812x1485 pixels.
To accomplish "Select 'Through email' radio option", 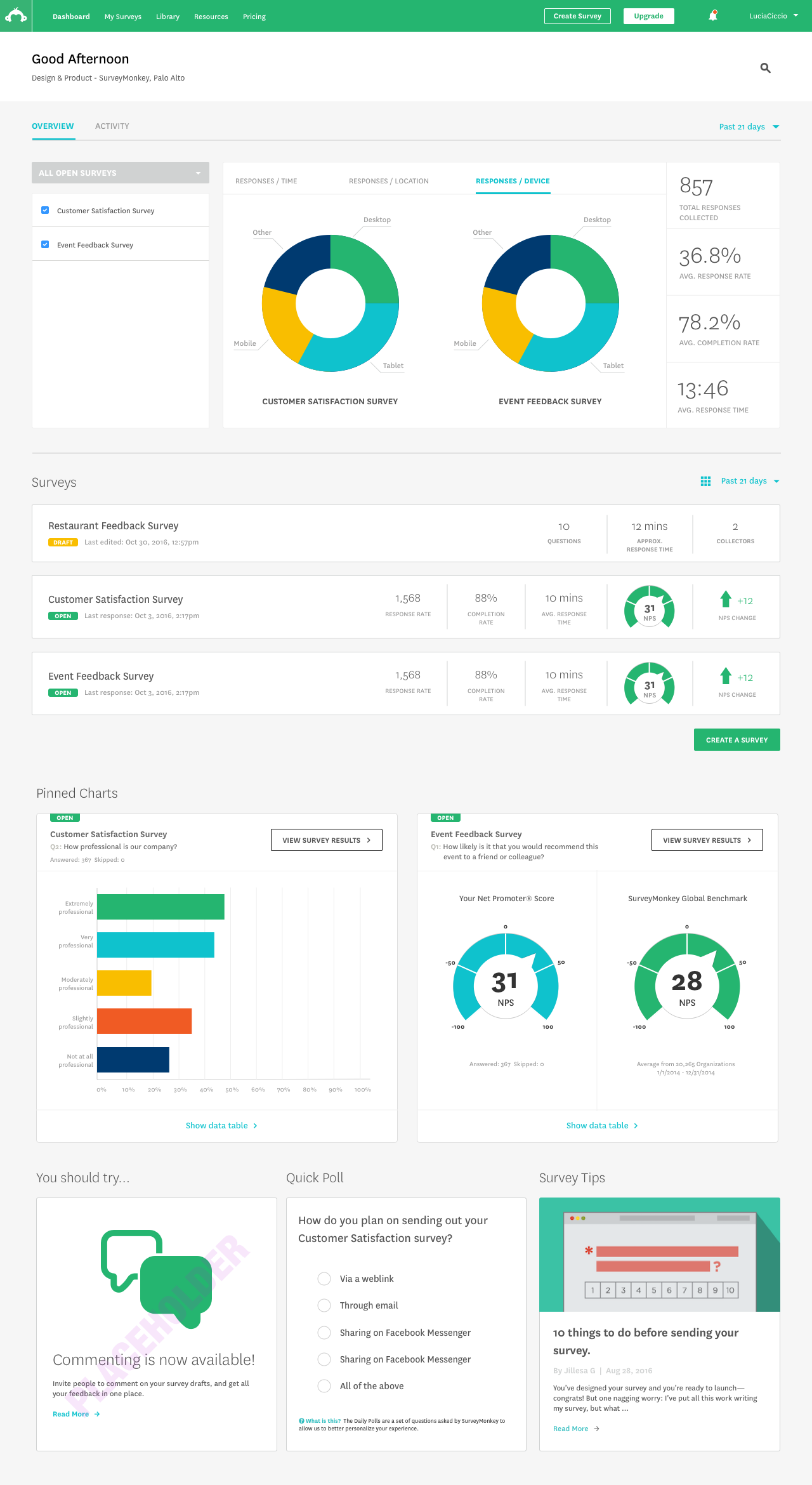I will pos(324,1305).
